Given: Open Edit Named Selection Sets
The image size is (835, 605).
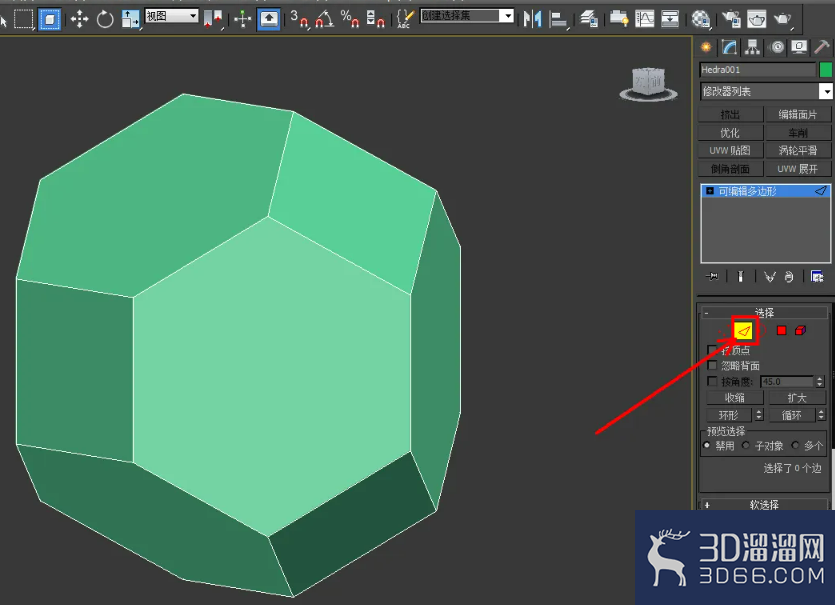Looking at the screenshot, I should pos(405,20).
